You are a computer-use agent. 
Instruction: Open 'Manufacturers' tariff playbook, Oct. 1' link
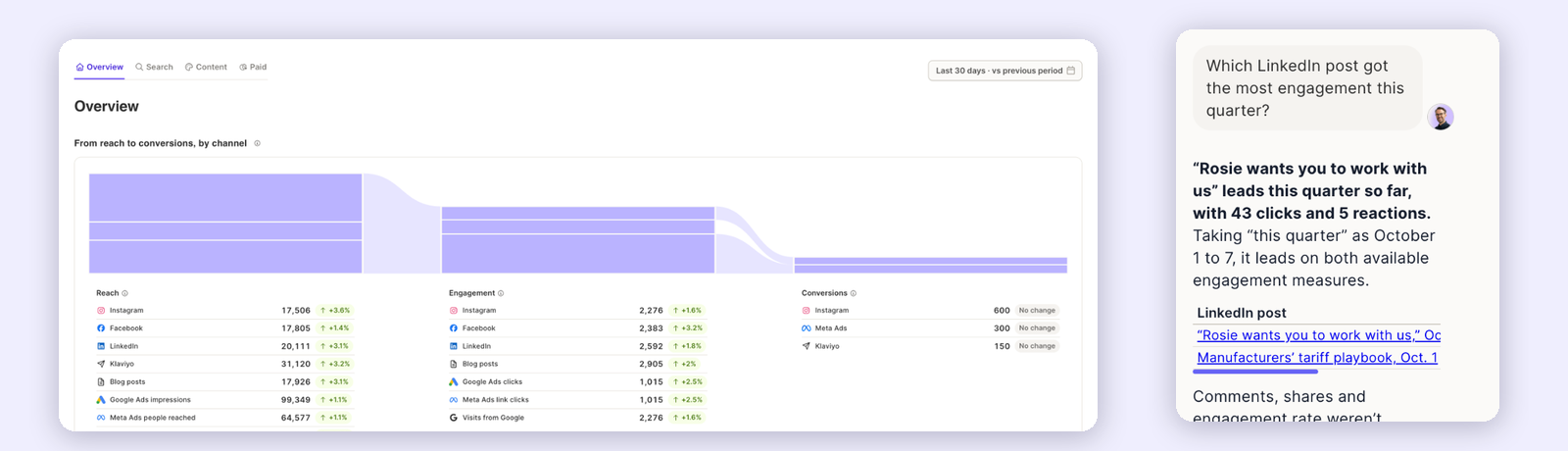point(1317,358)
